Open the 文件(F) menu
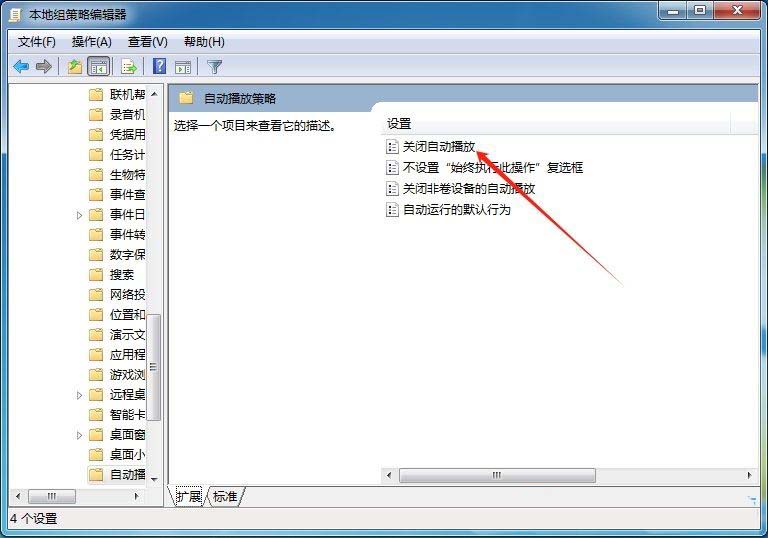The width and height of the screenshot is (768, 538). (x=37, y=42)
